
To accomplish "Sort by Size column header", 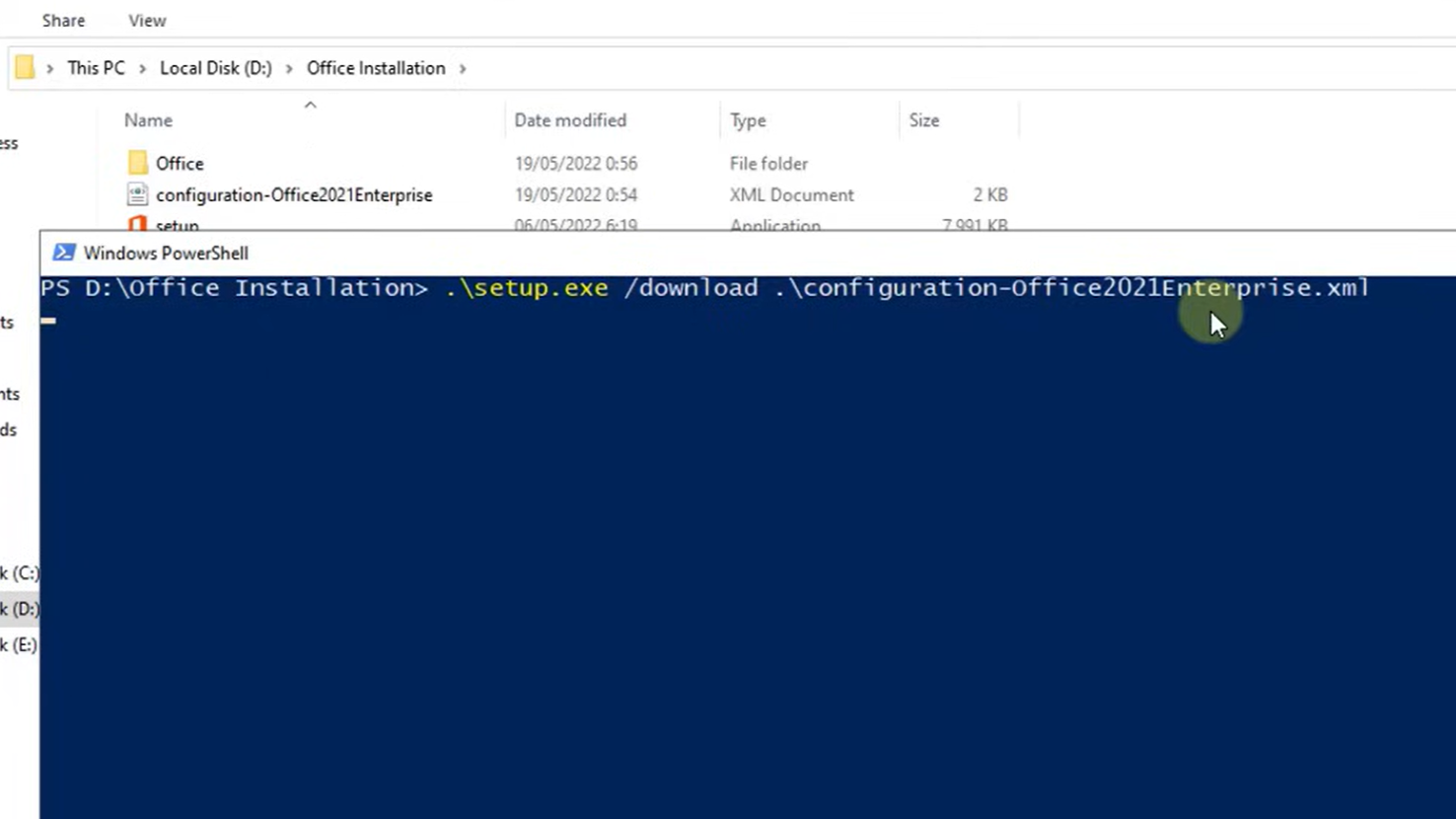I will point(923,120).
